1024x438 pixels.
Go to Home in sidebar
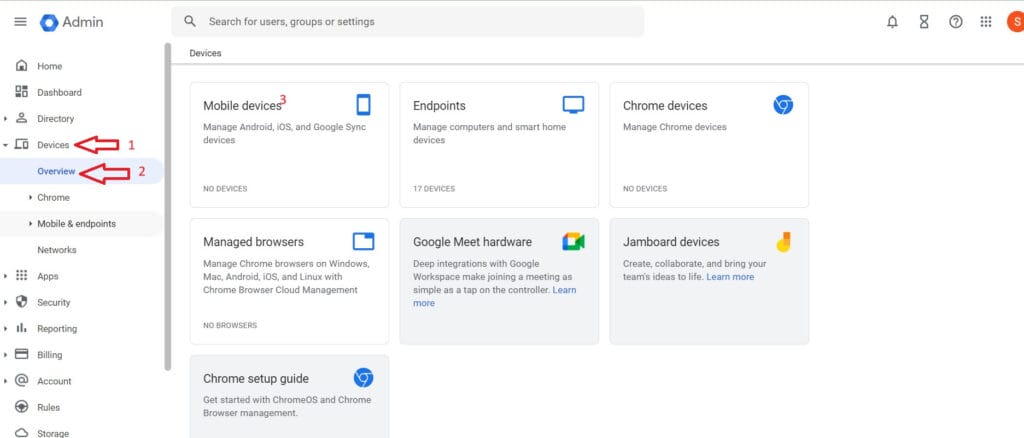tap(50, 66)
